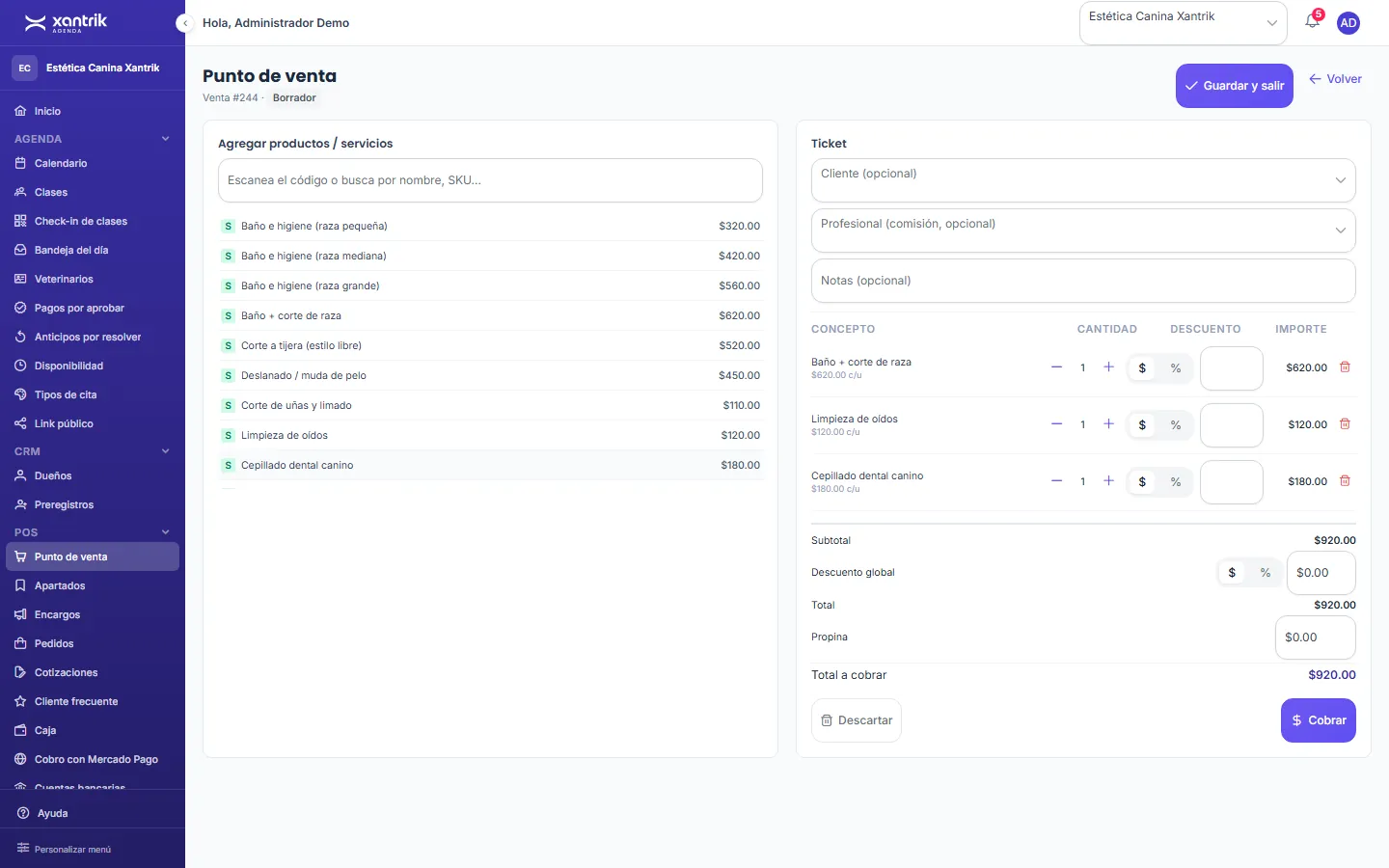Image resolution: width=1389 pixels, height=868 pixels.
Task: Switch Descuento global to percent mode
Action: 1266,573
